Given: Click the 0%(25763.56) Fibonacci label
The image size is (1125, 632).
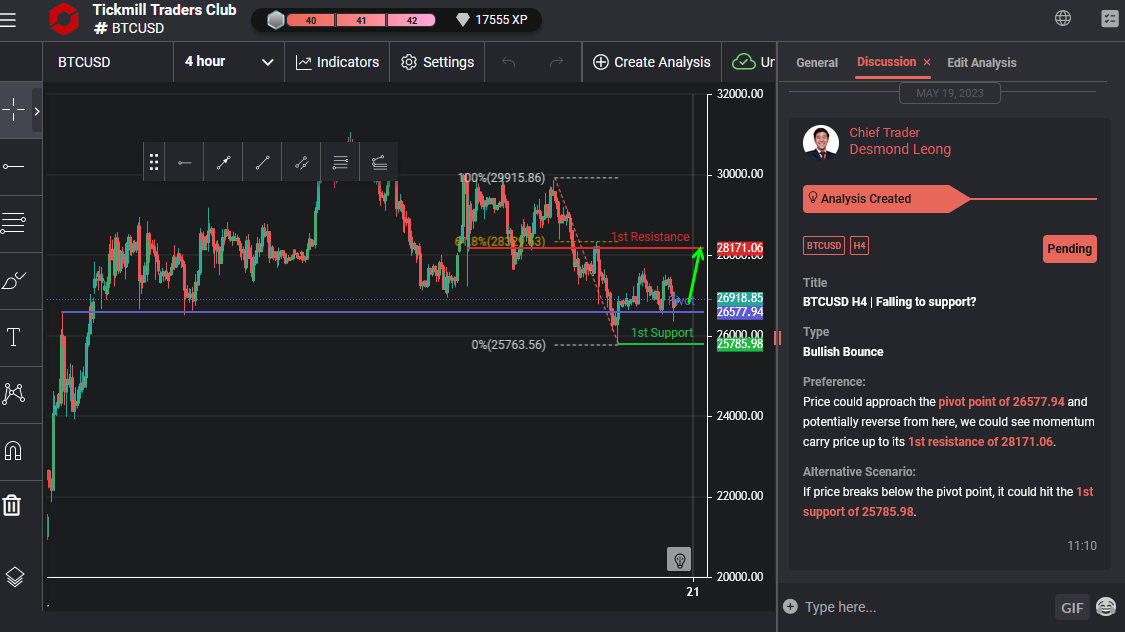Looking at the screenshot, I should coord(508,345).
